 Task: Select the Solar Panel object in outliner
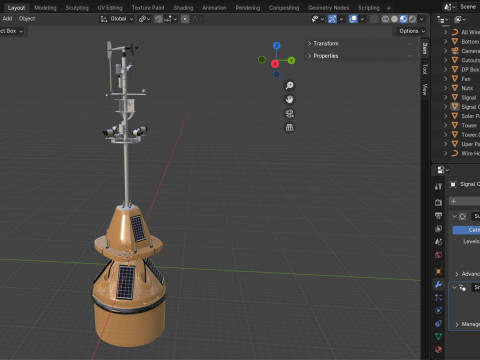coord(470,116)
